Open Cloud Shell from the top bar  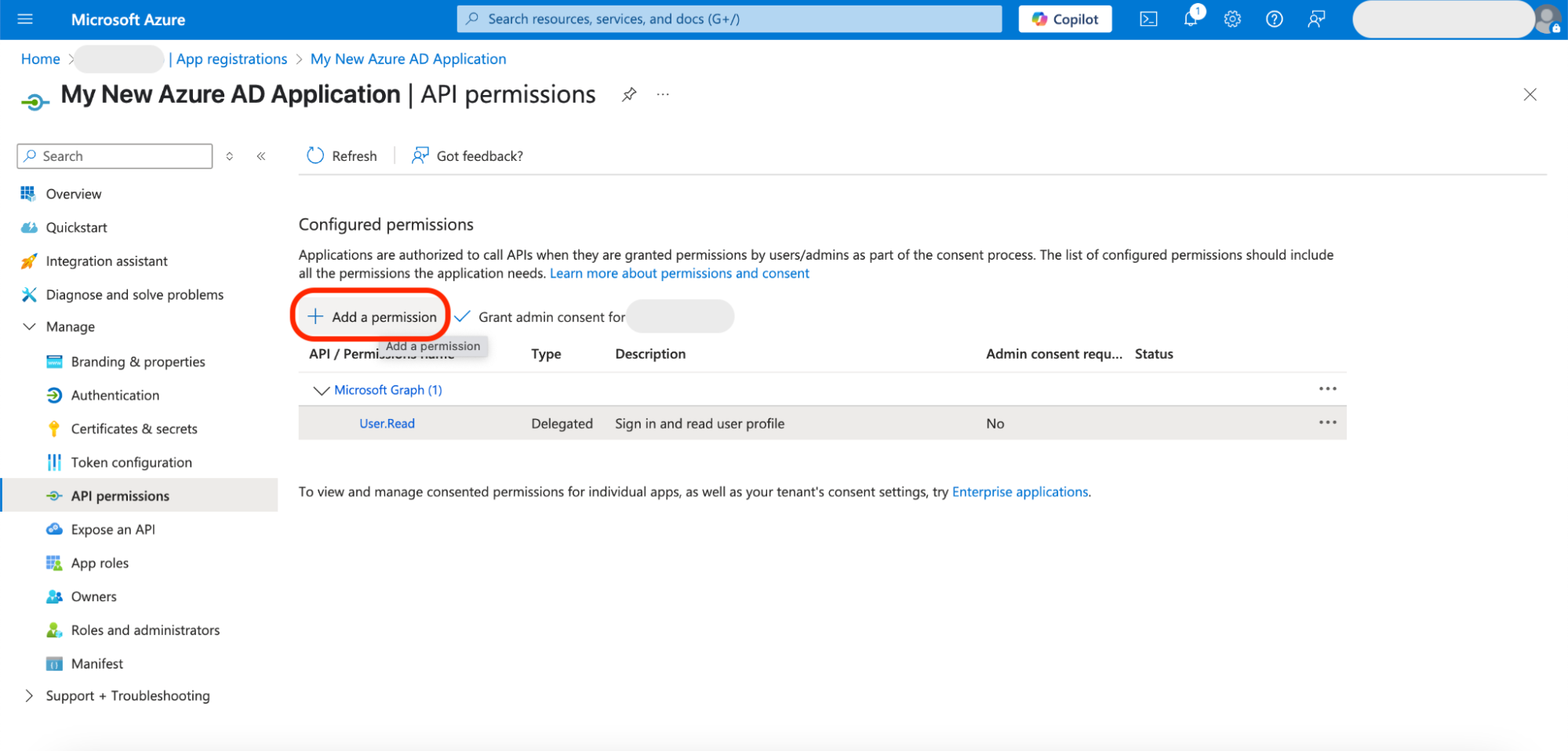click(x=1148, y=19)
